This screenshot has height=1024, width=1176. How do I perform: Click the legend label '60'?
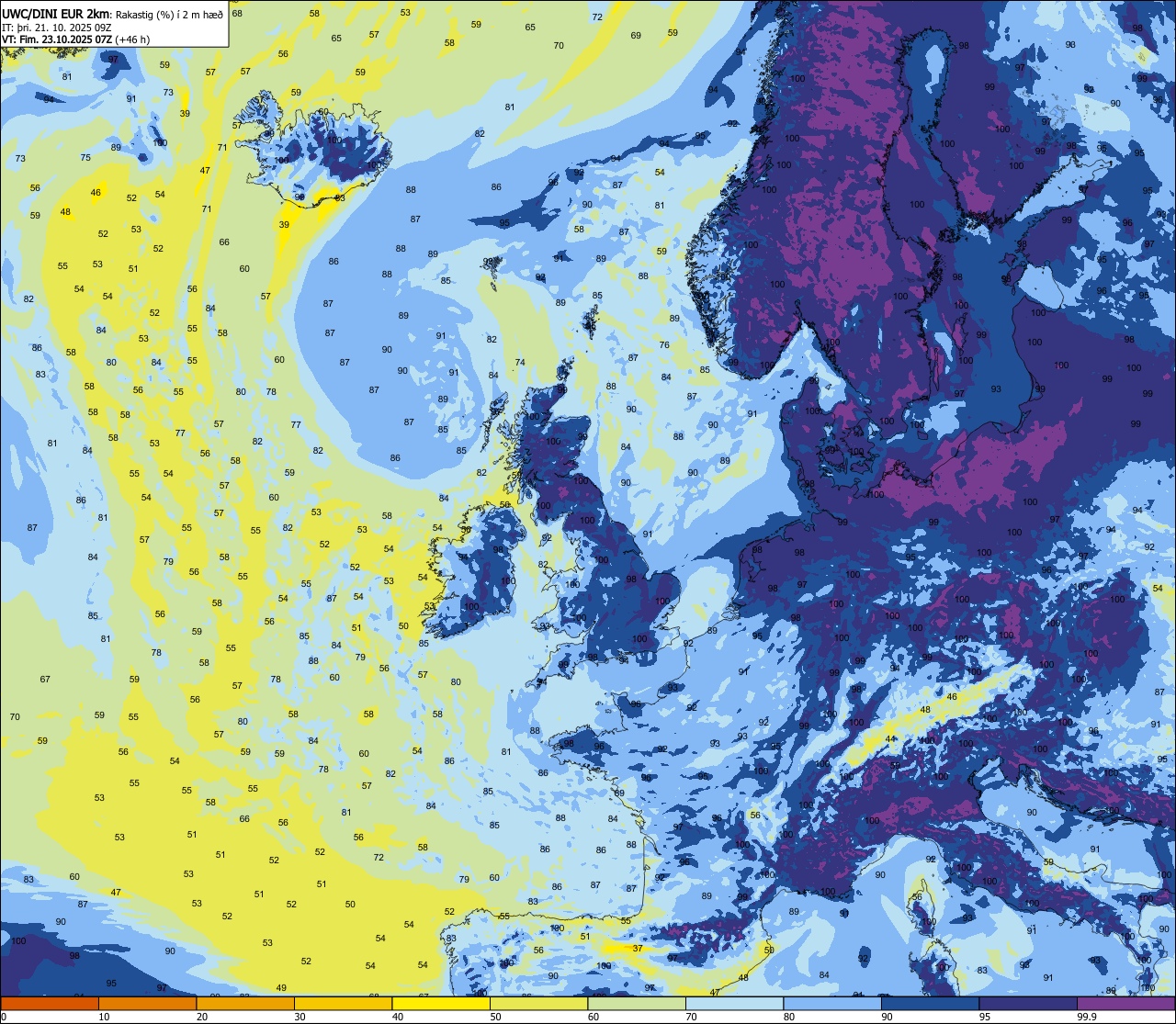pos(594,1017)
